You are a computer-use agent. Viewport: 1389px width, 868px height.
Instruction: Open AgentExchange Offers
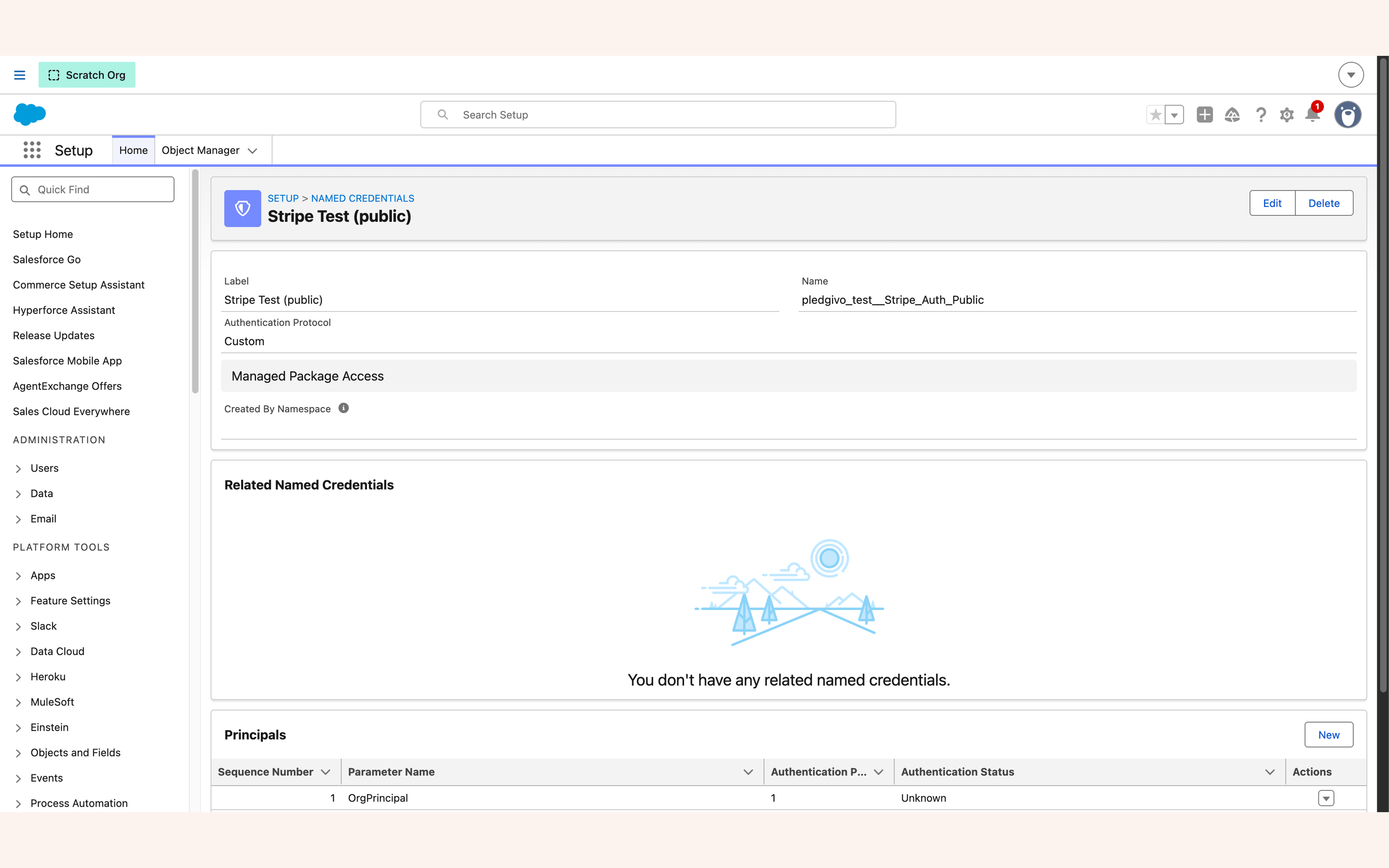pyautogui.click(x=67, y=386)
